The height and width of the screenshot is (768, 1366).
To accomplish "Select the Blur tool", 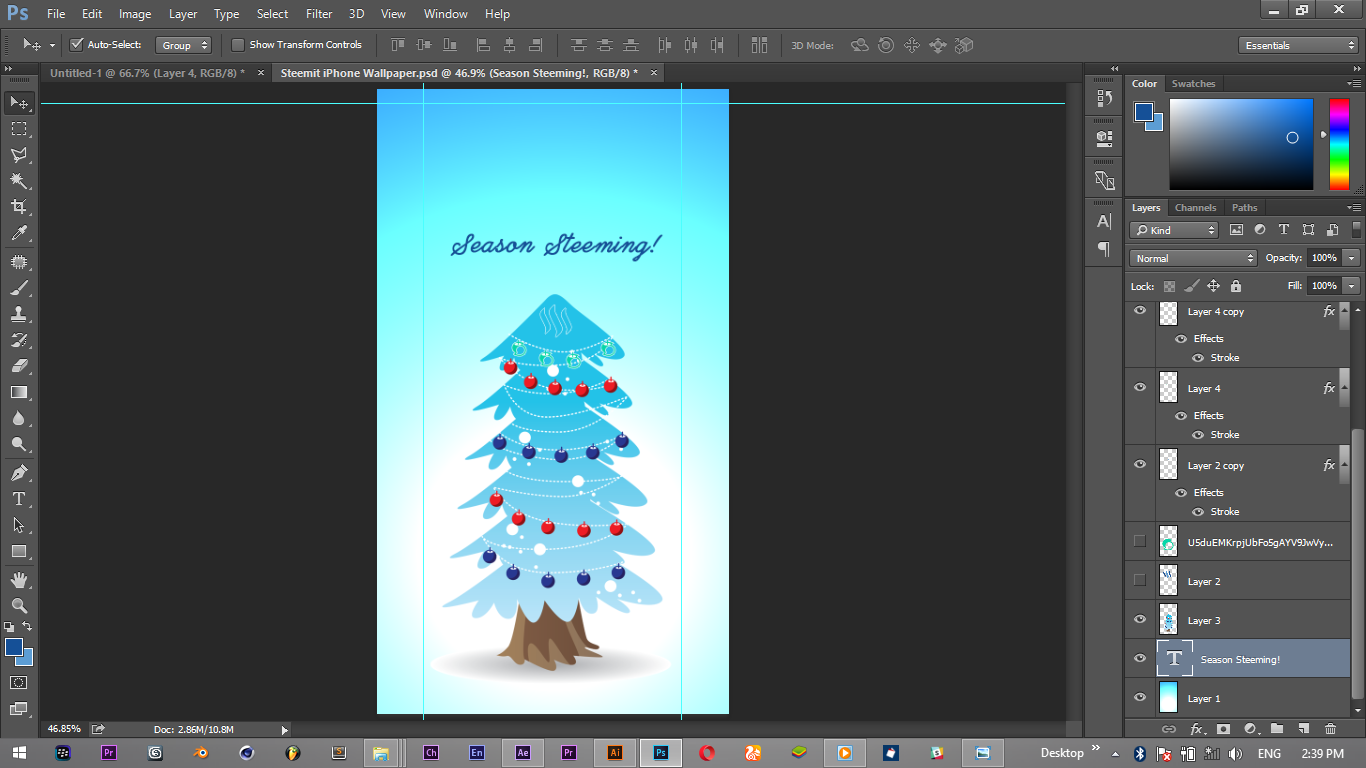I will 19,418.
